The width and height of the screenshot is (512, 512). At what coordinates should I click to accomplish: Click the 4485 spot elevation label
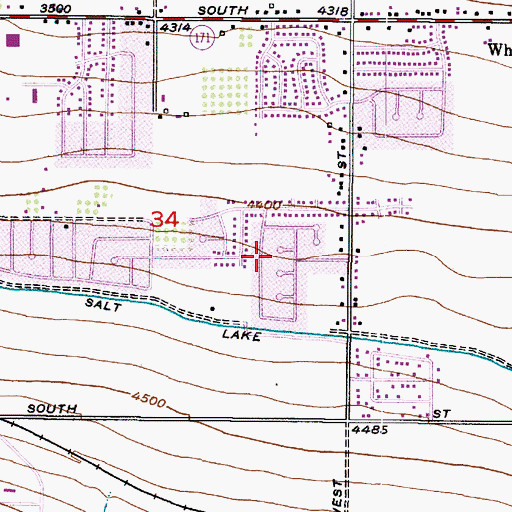tap(370, 430)
